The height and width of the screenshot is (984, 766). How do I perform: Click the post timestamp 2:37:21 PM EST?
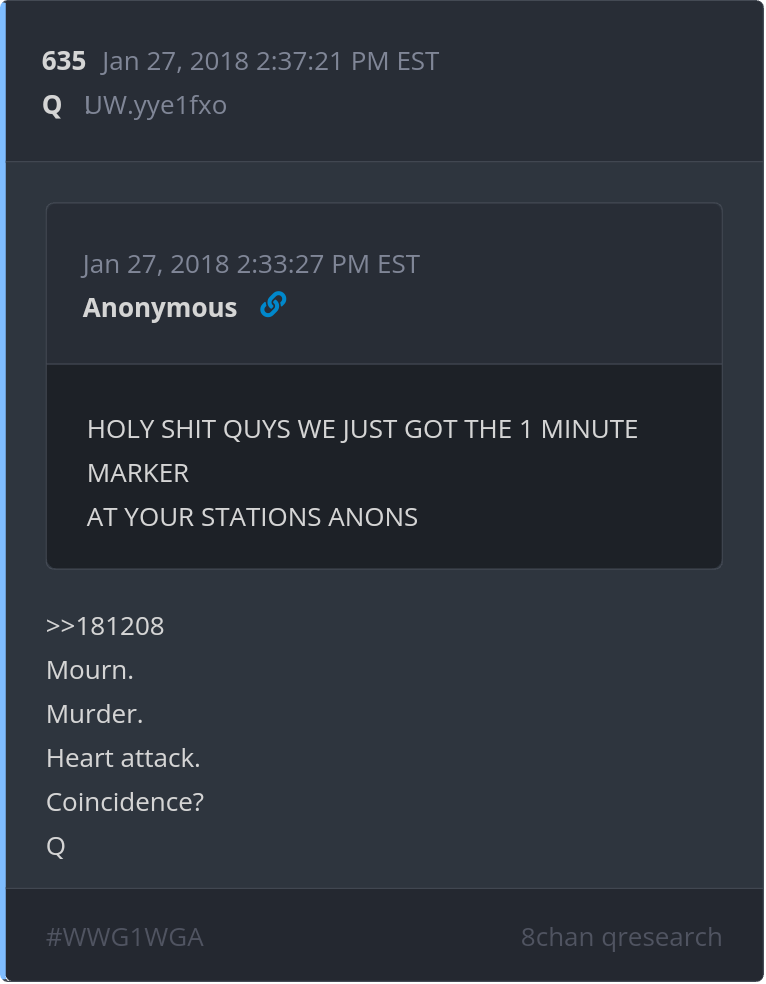pyautogui.click(x=270, y=62)
